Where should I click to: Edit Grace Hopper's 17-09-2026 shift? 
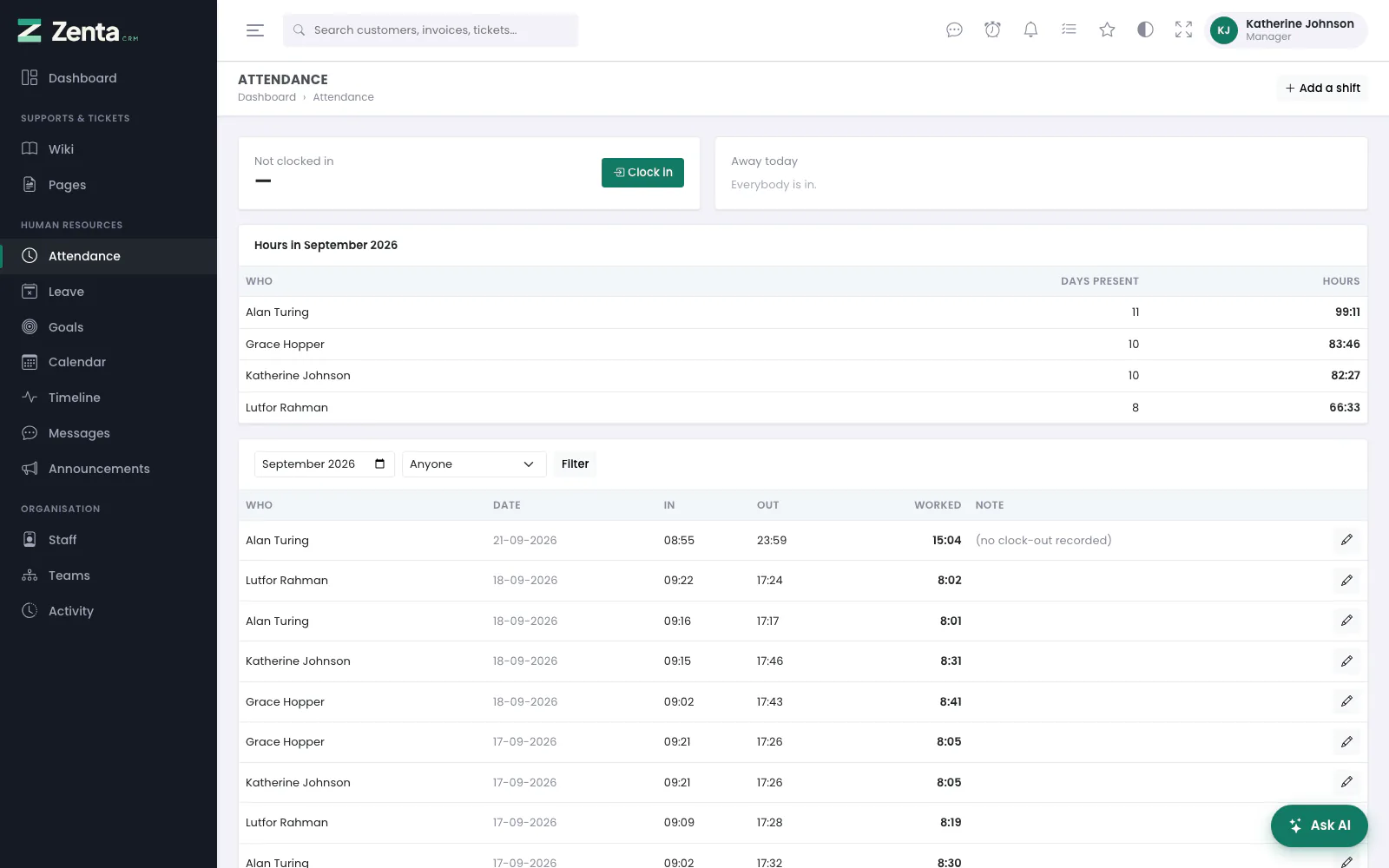click(1346, 742)
